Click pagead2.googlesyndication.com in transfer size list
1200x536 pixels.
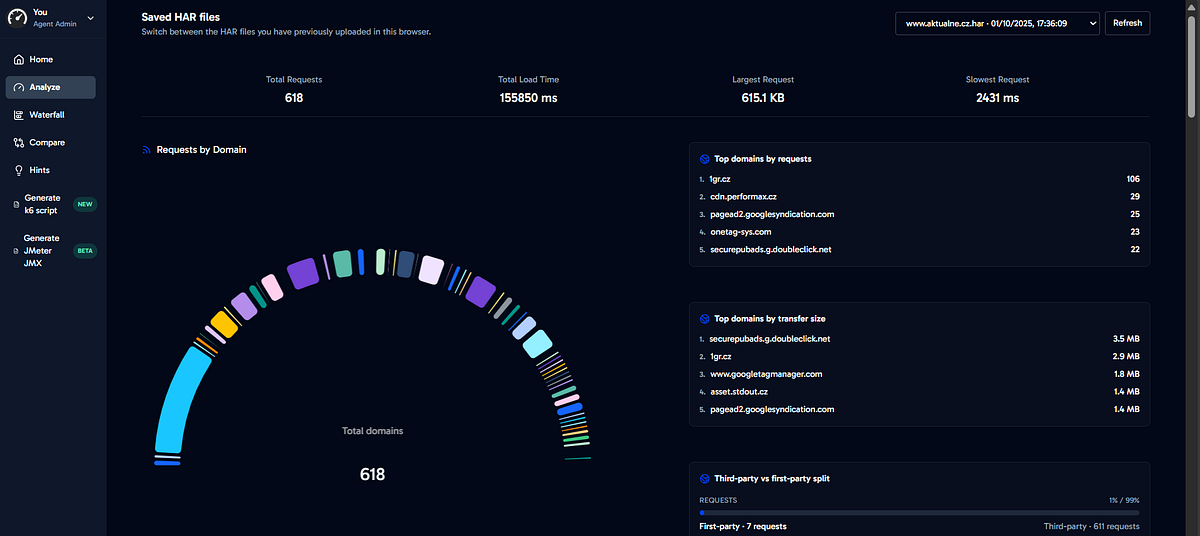pyautogui.click(x=919, y=409)
